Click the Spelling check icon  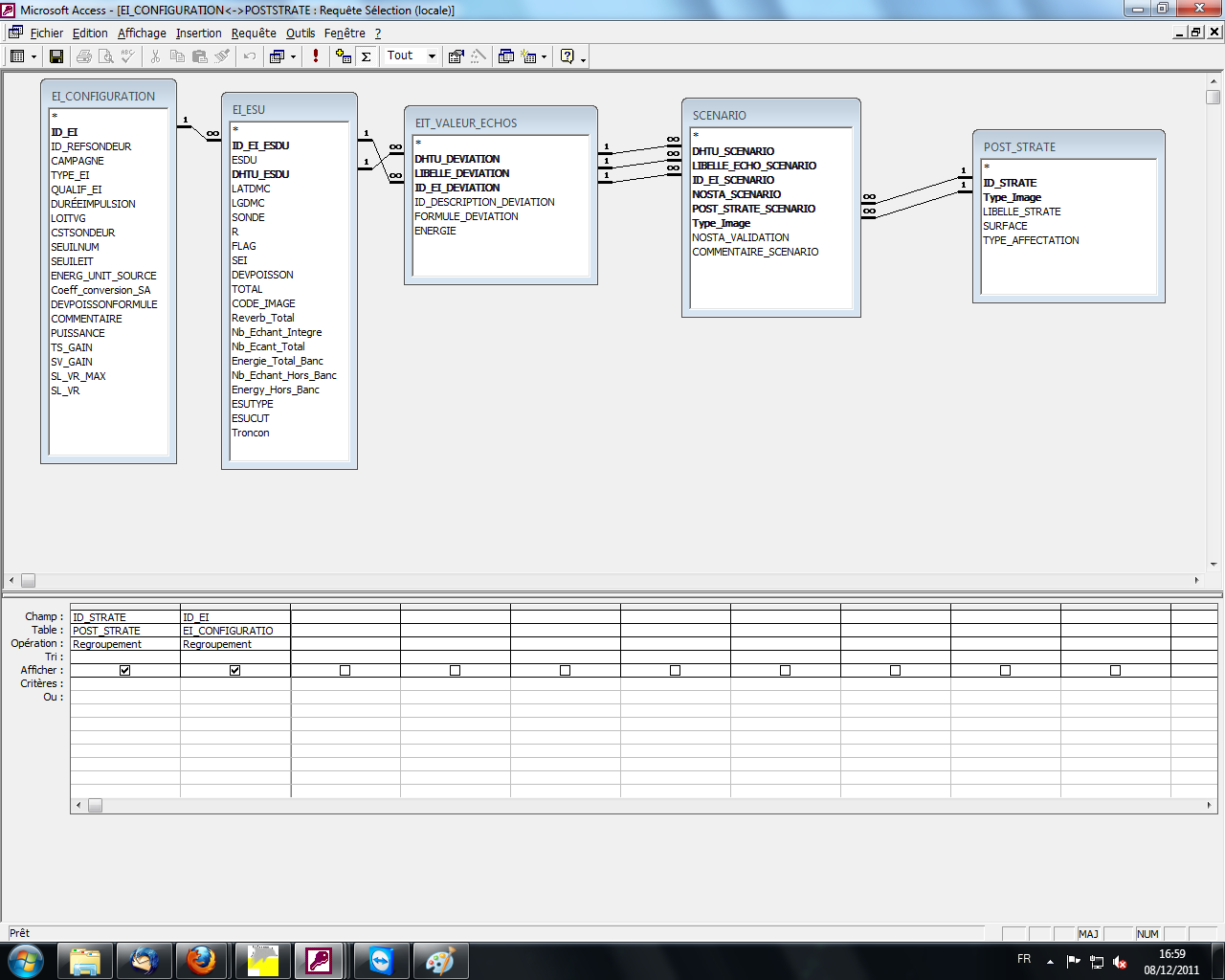[127, 56]
